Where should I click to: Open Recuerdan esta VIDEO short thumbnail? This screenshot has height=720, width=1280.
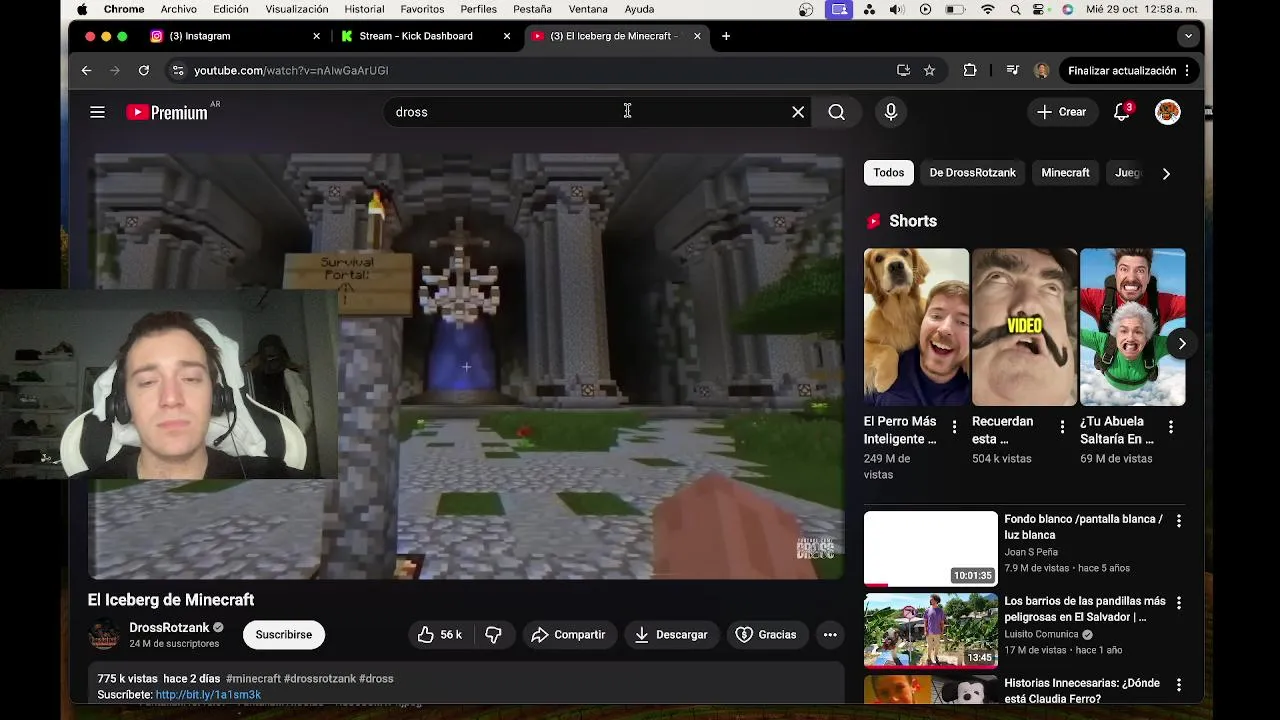click(1024, 327)
